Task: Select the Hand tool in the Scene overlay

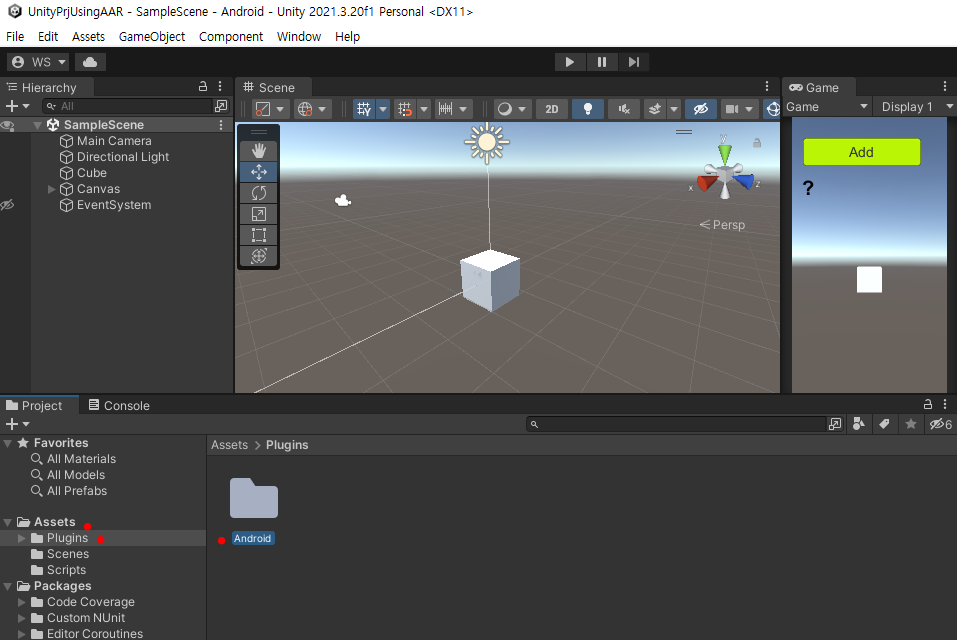Action: (x=258, y=151)
